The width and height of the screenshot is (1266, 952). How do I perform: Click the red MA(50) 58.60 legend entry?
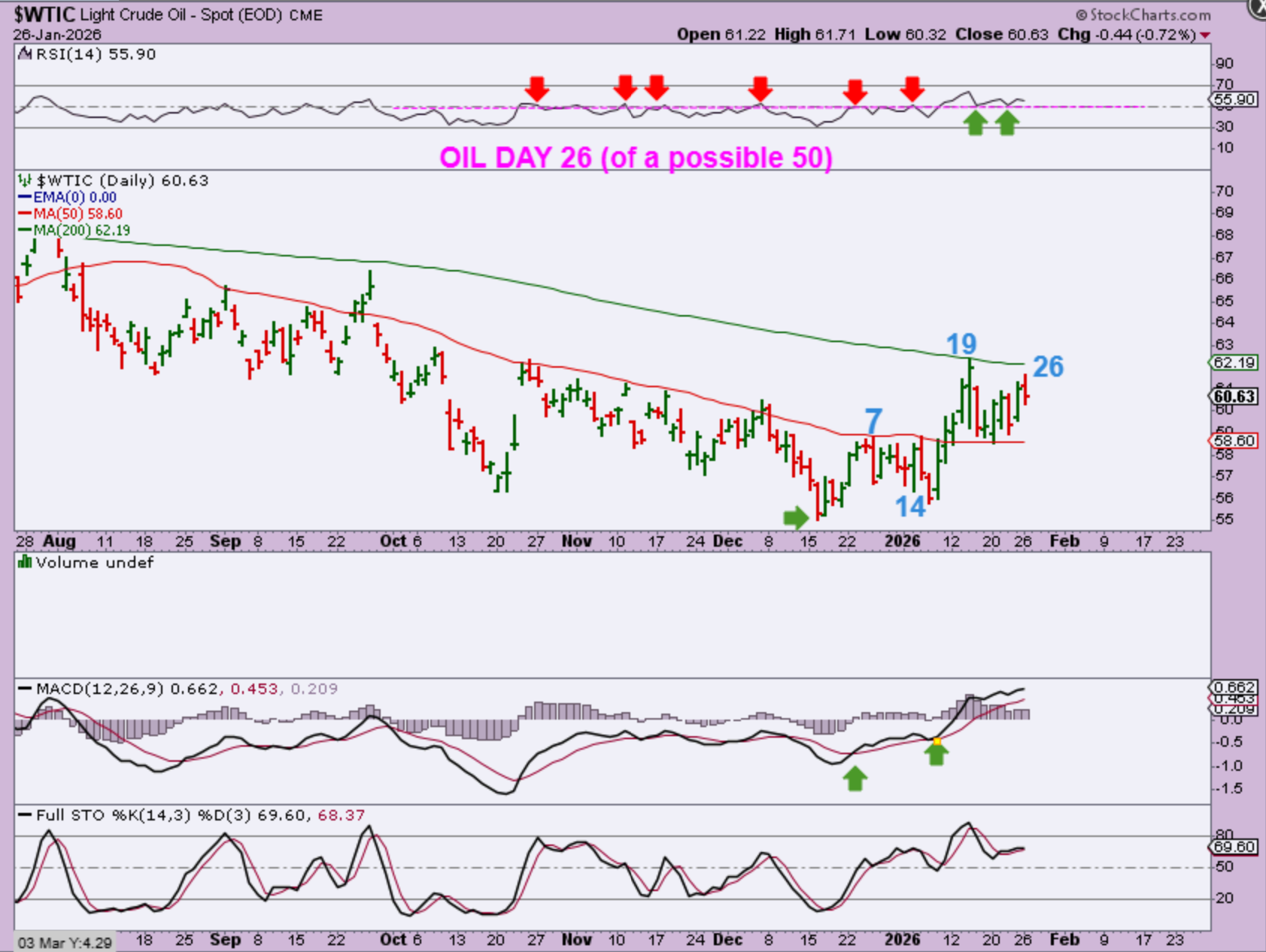coord(70,214)
